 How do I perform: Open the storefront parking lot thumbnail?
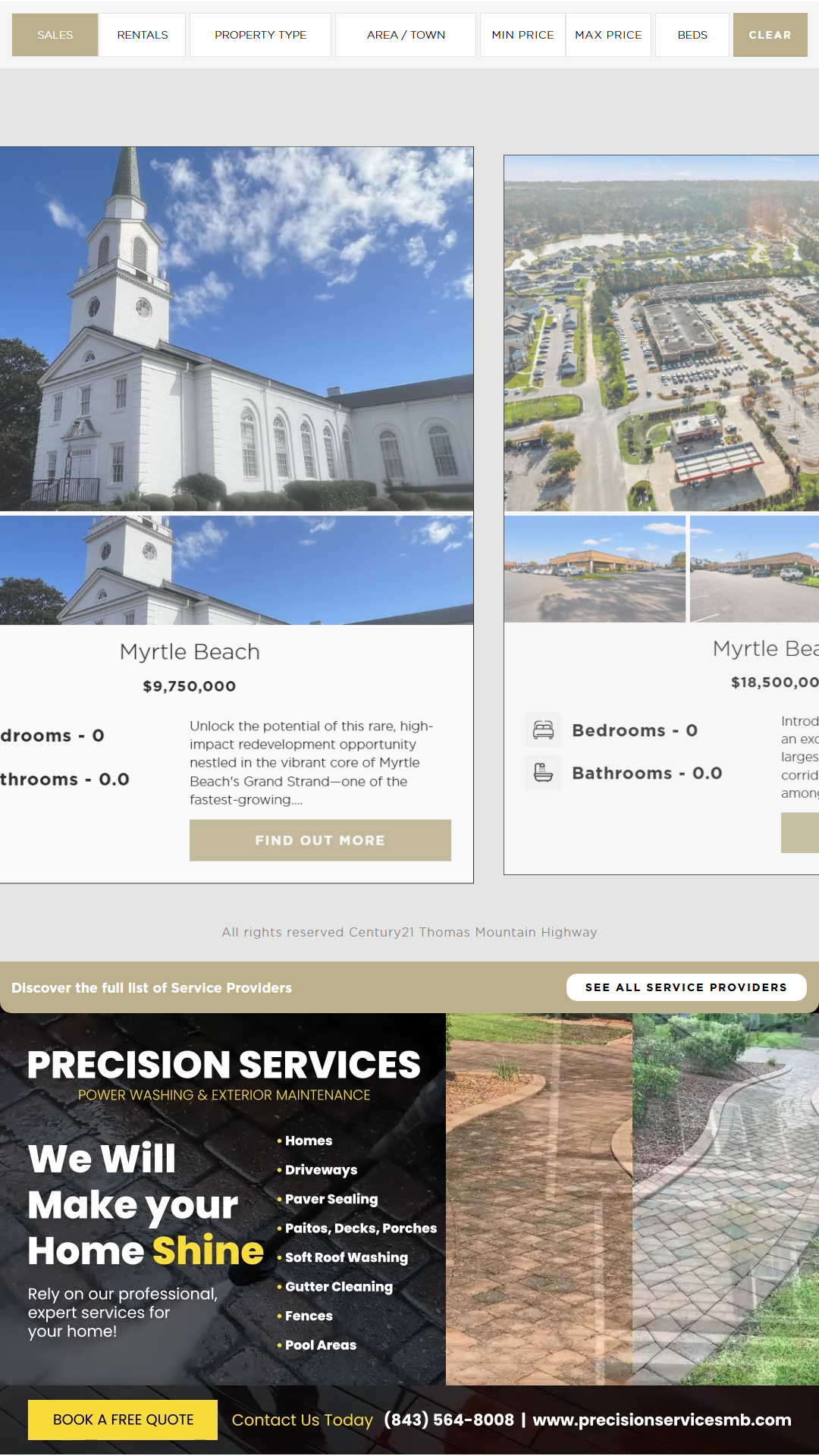[595, 569]
